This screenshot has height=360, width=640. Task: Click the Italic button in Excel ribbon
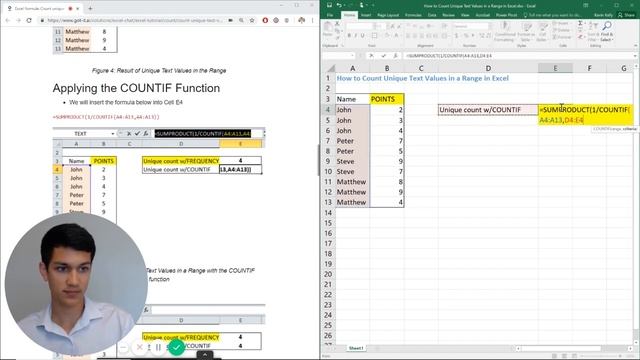[356, 36]
